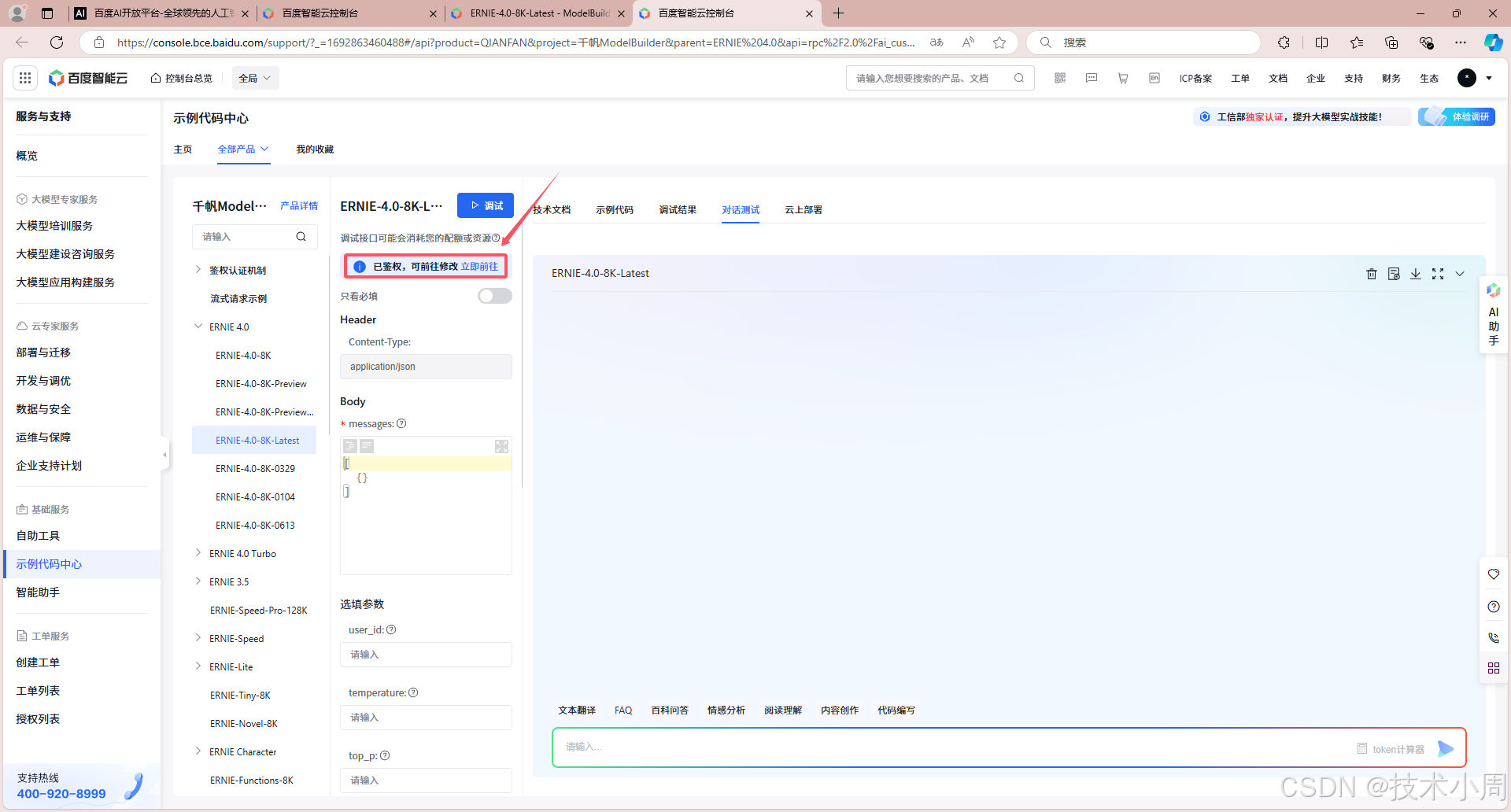Switch to the 示例代码 tab
This screenshot has height=812, width=1511.
(615, 209)
